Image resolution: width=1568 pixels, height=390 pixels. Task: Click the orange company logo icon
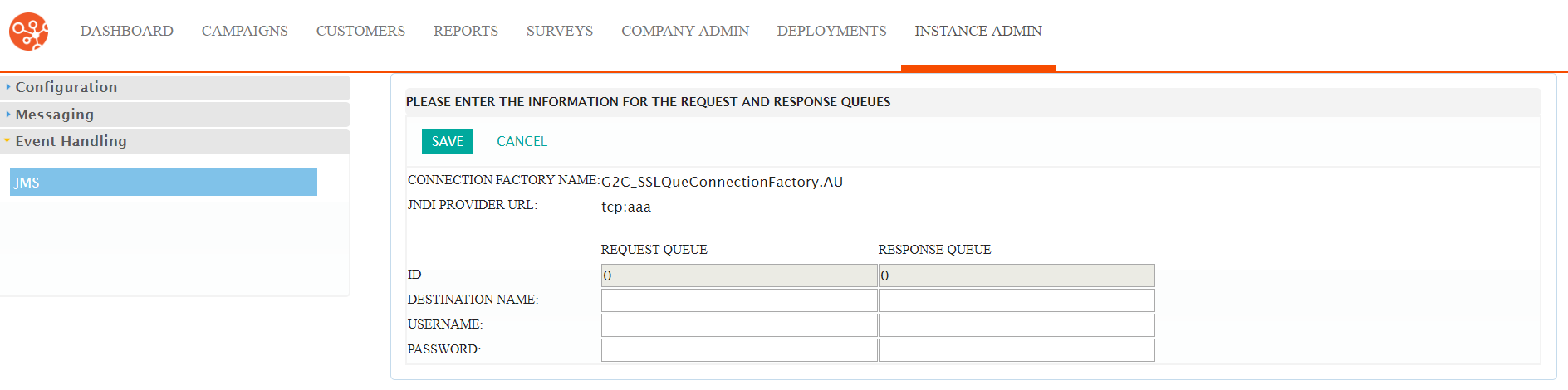(x=29, y=32)
